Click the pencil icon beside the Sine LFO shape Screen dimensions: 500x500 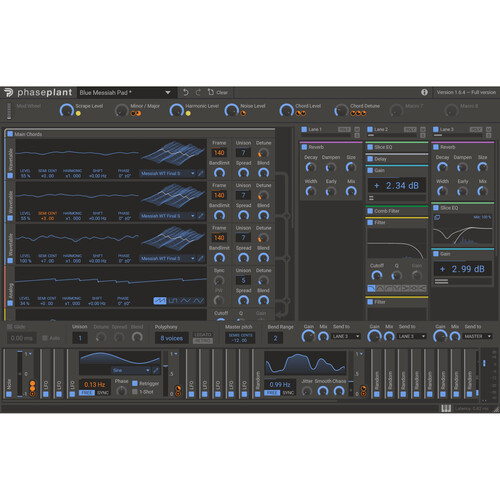[x=156, y=370]
